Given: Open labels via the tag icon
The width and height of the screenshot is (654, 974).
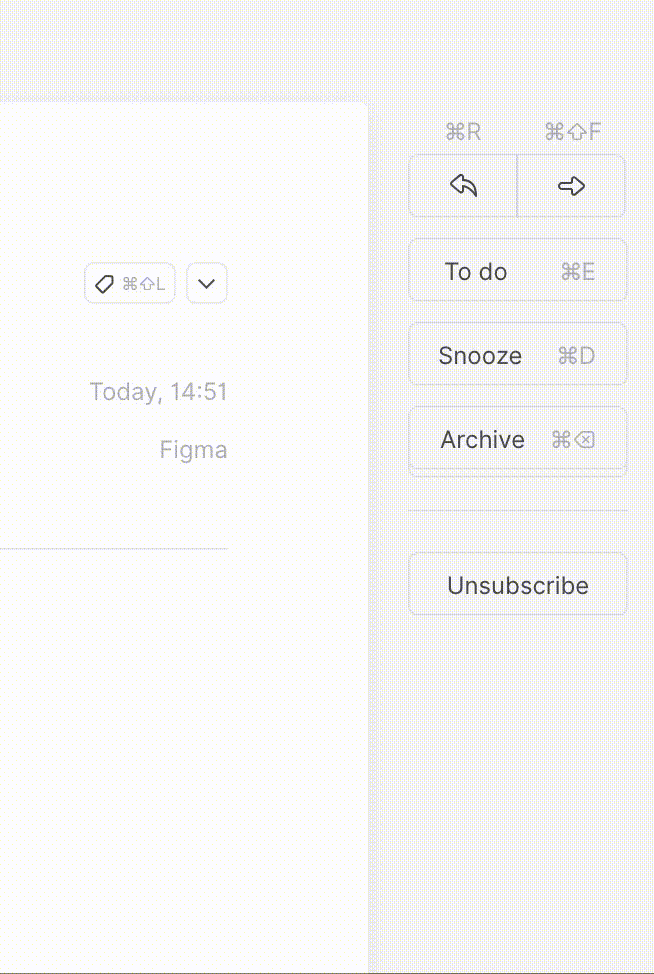Looking at the screenshot, I should pyautogui.click(x=105, y=283).
